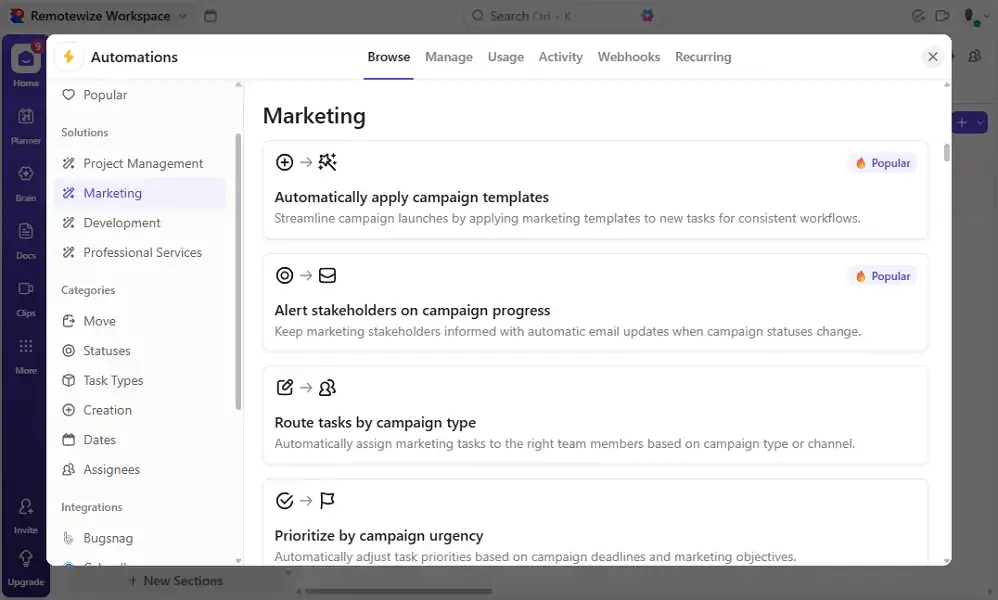Click the video recording icon in the top bar
The image size is (998, 600).
point(941,15)
